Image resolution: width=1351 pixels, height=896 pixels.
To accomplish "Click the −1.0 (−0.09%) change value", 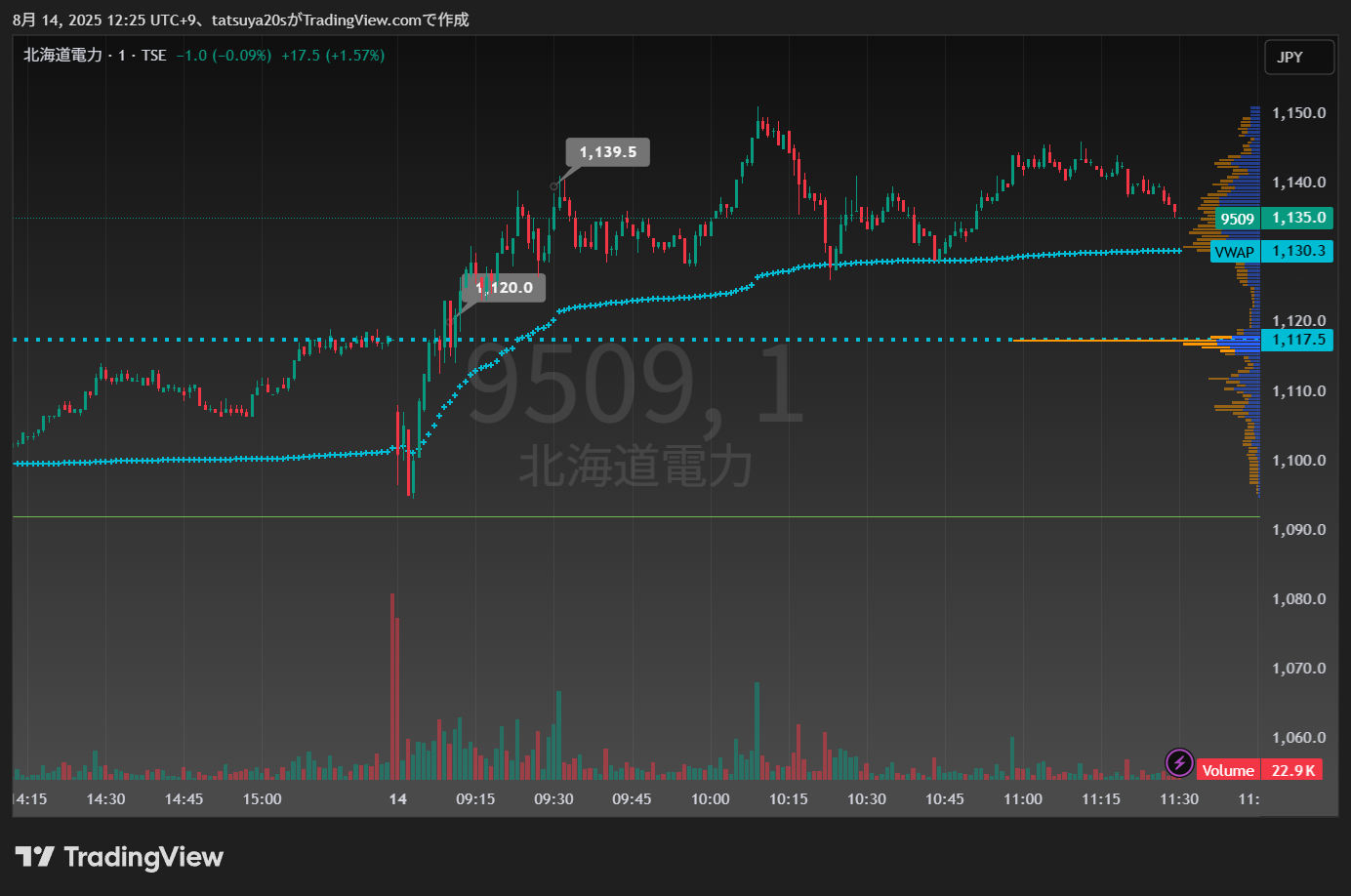I will coord(224,56).
